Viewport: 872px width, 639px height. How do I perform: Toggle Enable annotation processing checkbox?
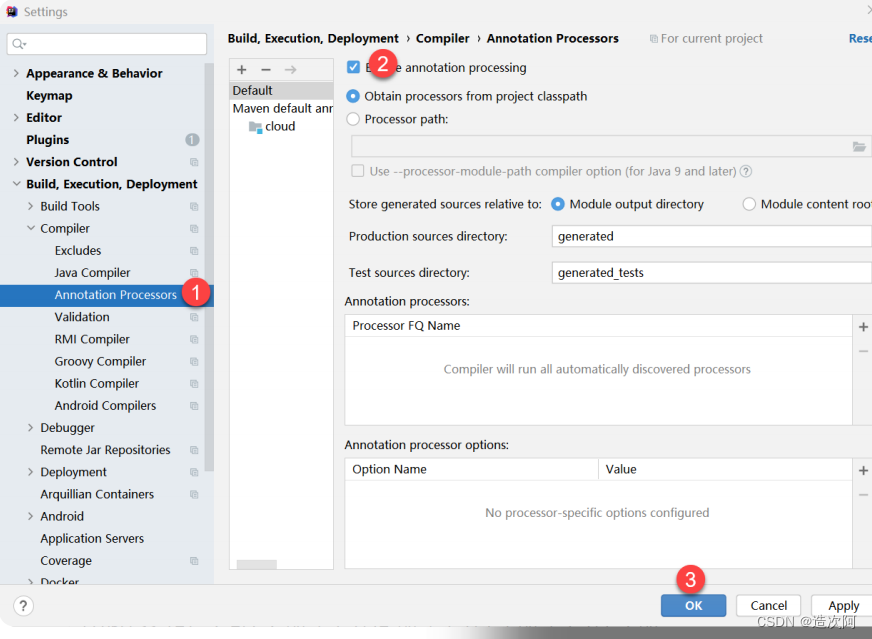tap(353, 67)
